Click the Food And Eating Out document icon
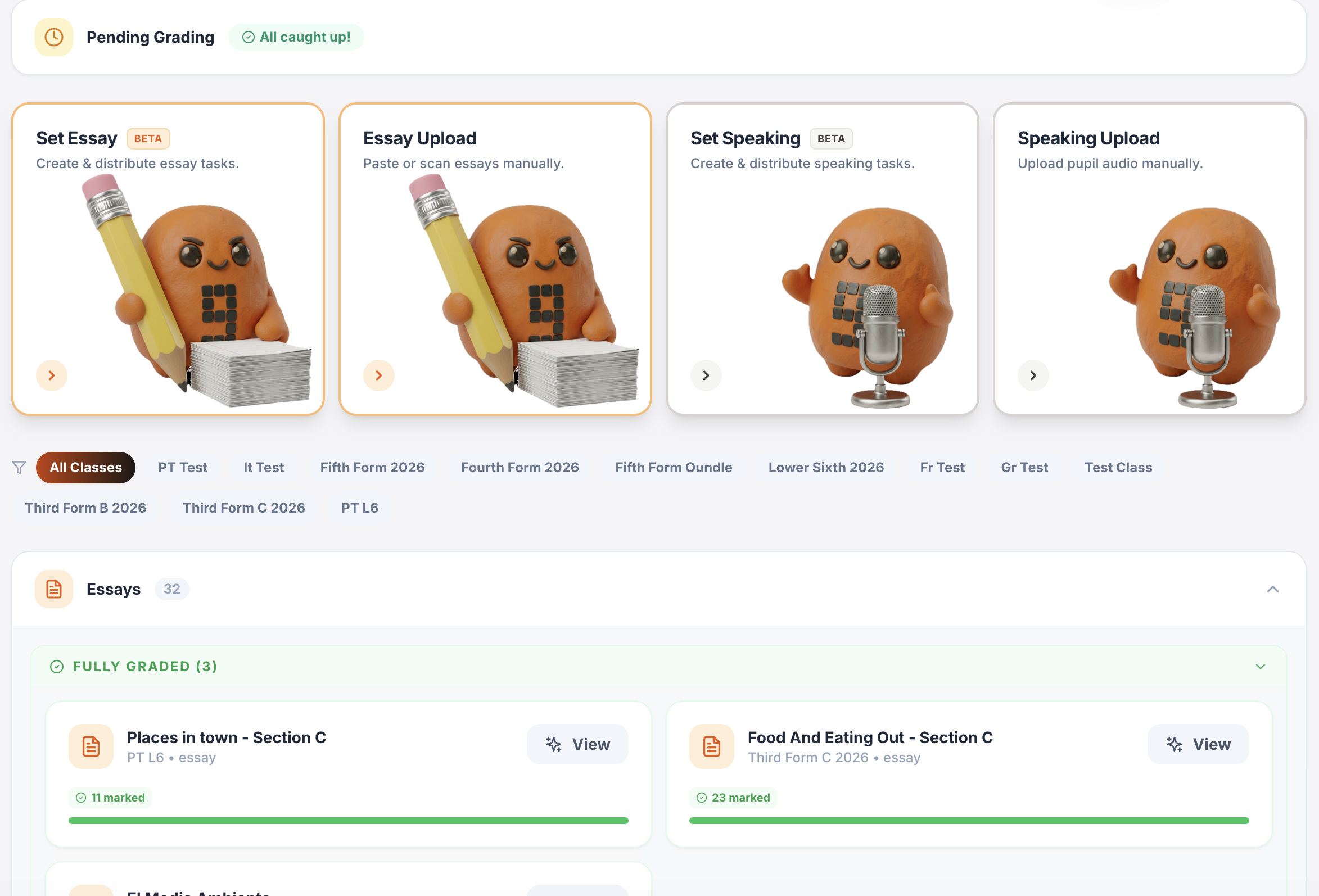The image size is (1319, 896). coord(712,747)
